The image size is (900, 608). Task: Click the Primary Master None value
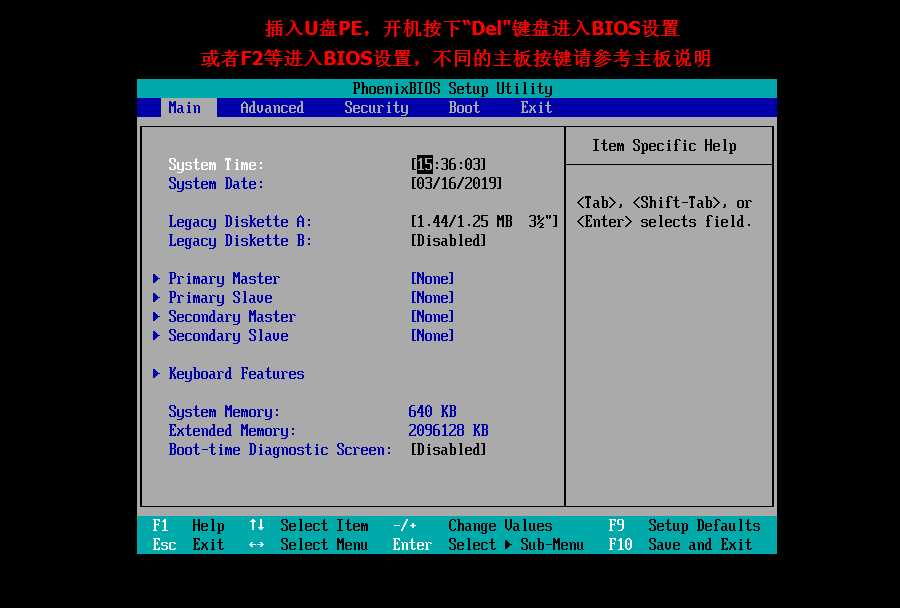[x=432, y=278]
